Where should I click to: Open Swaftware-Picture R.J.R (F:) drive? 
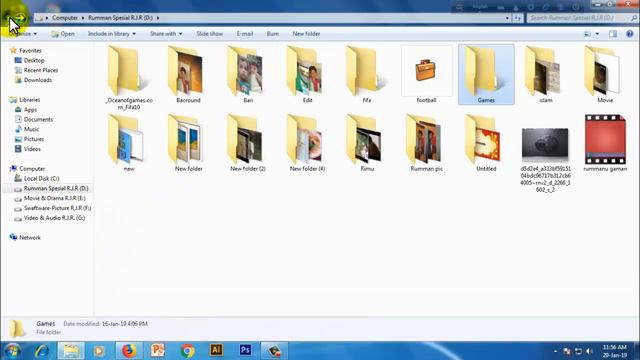[x=58, y=208]
